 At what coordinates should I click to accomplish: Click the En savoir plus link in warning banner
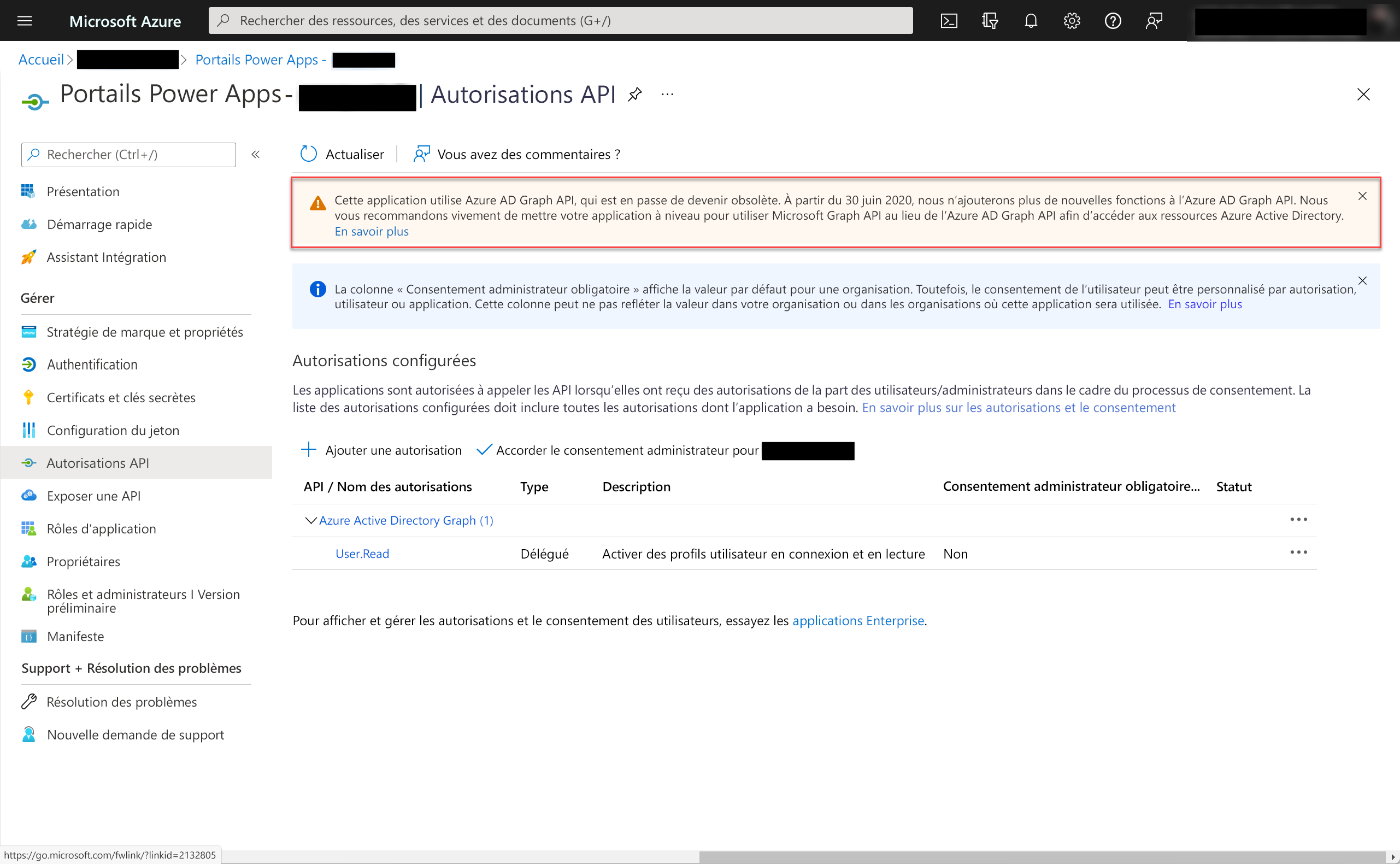(370, 232)
